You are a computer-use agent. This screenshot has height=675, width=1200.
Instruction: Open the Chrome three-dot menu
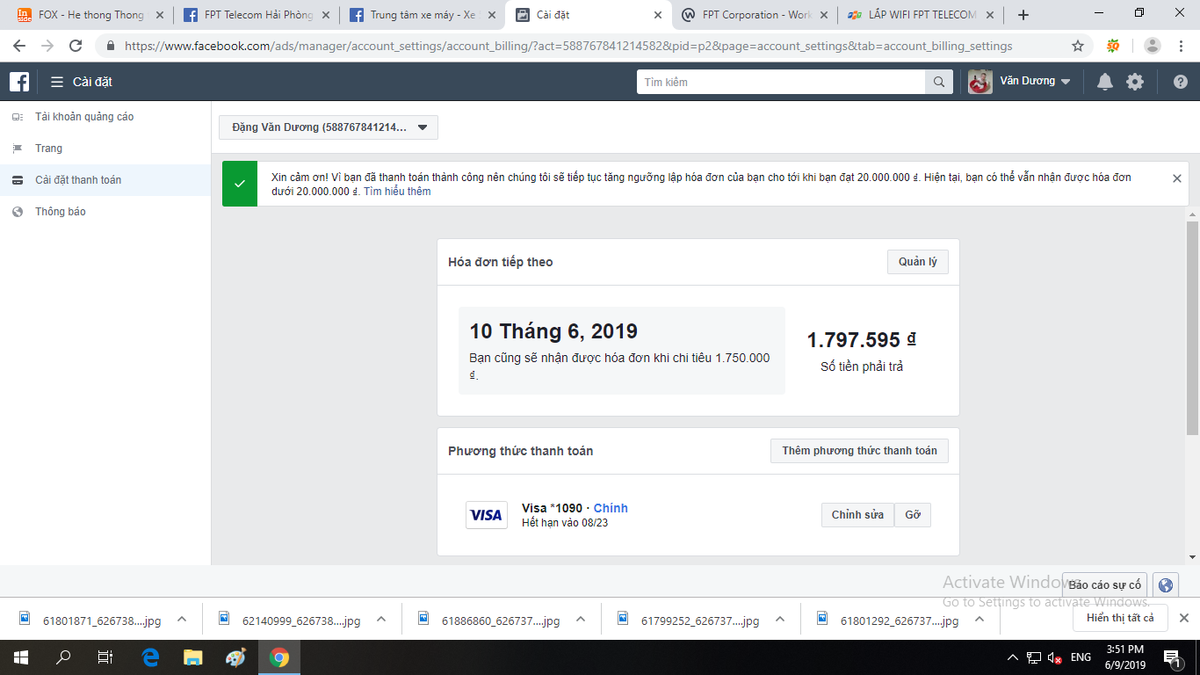point(1181,46)
